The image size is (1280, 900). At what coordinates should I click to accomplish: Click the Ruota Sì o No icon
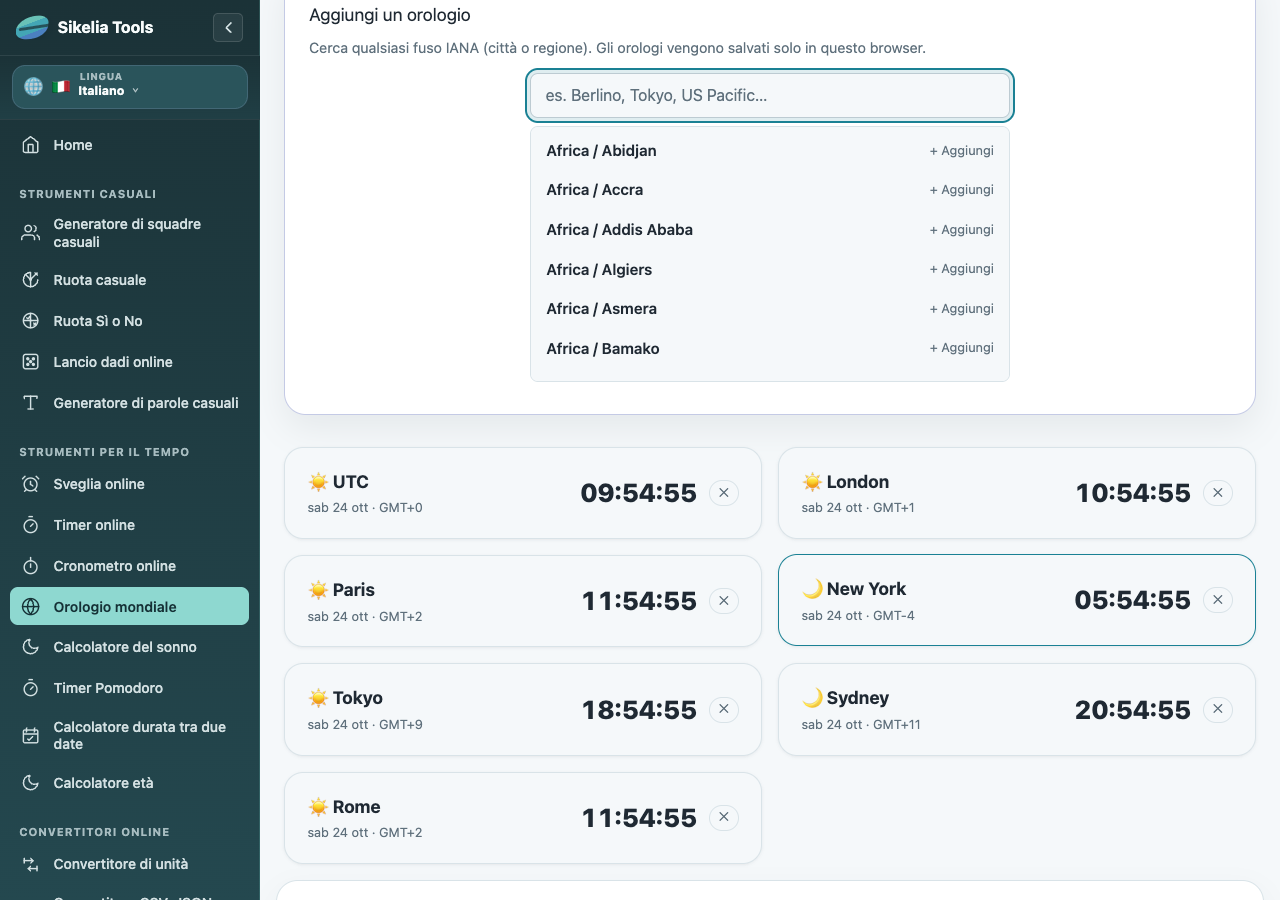coord(31,321)
